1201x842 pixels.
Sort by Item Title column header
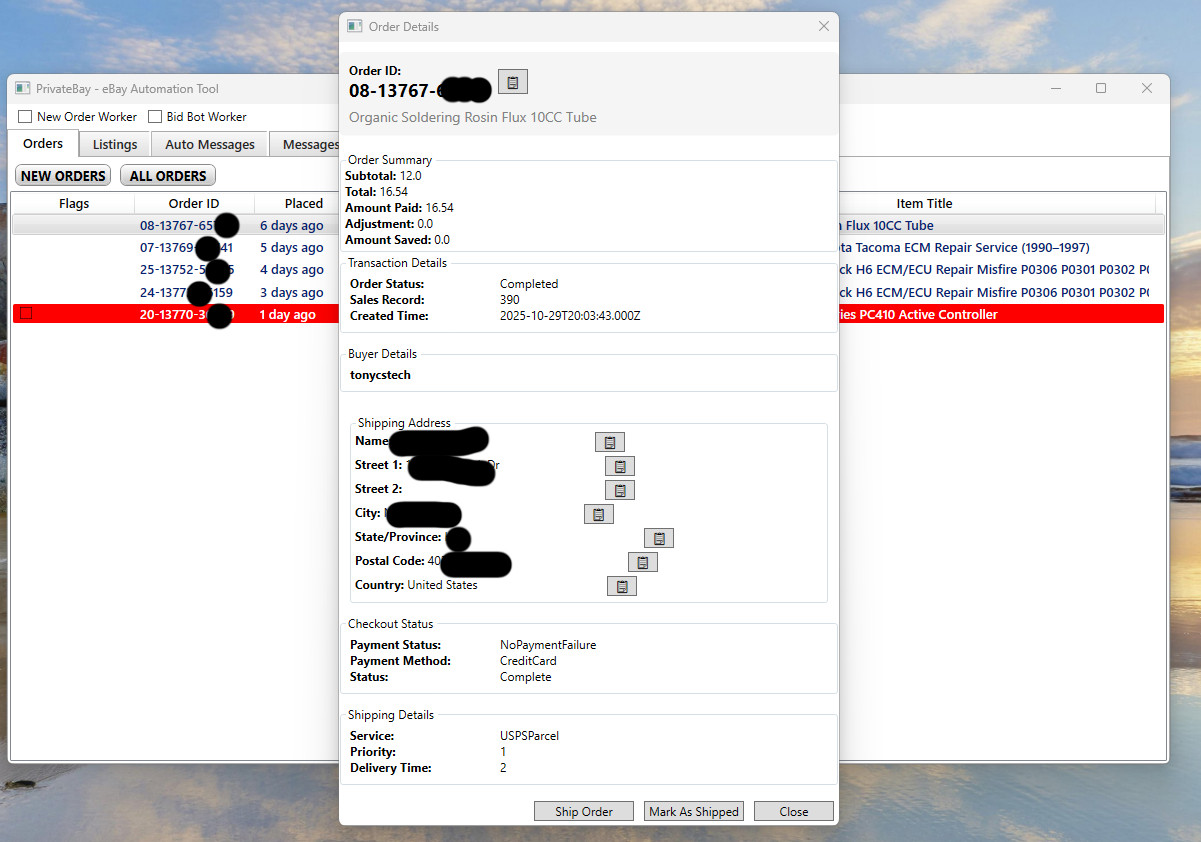(923, 203)
